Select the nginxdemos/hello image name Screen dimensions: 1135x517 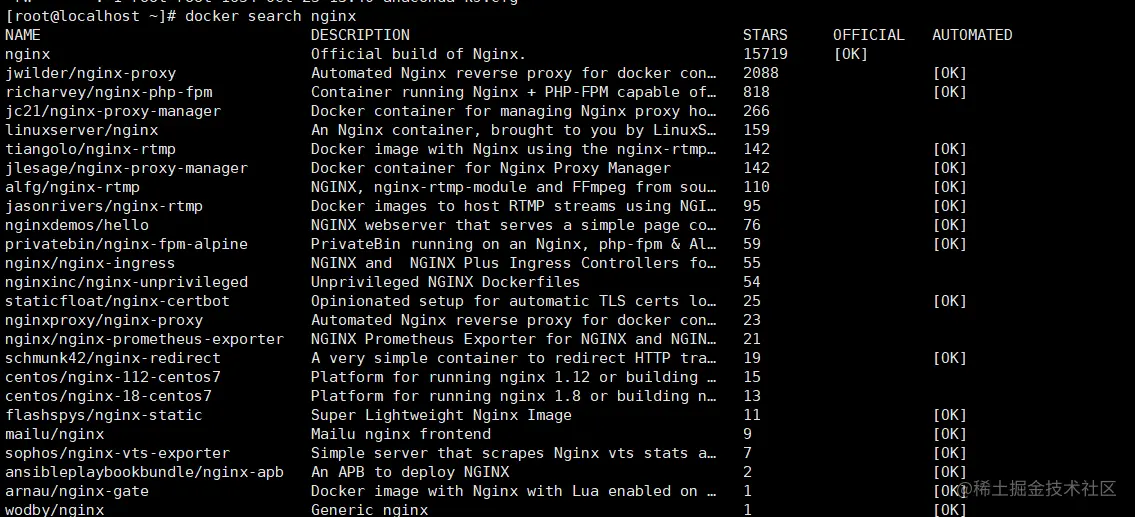(x=77, y=225)
